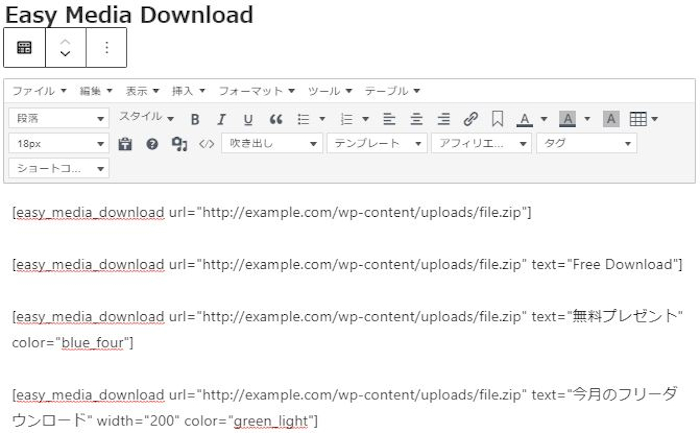Screen dimensions: 700x433
Task: Insert a blockquote
Action: point(275,119)
